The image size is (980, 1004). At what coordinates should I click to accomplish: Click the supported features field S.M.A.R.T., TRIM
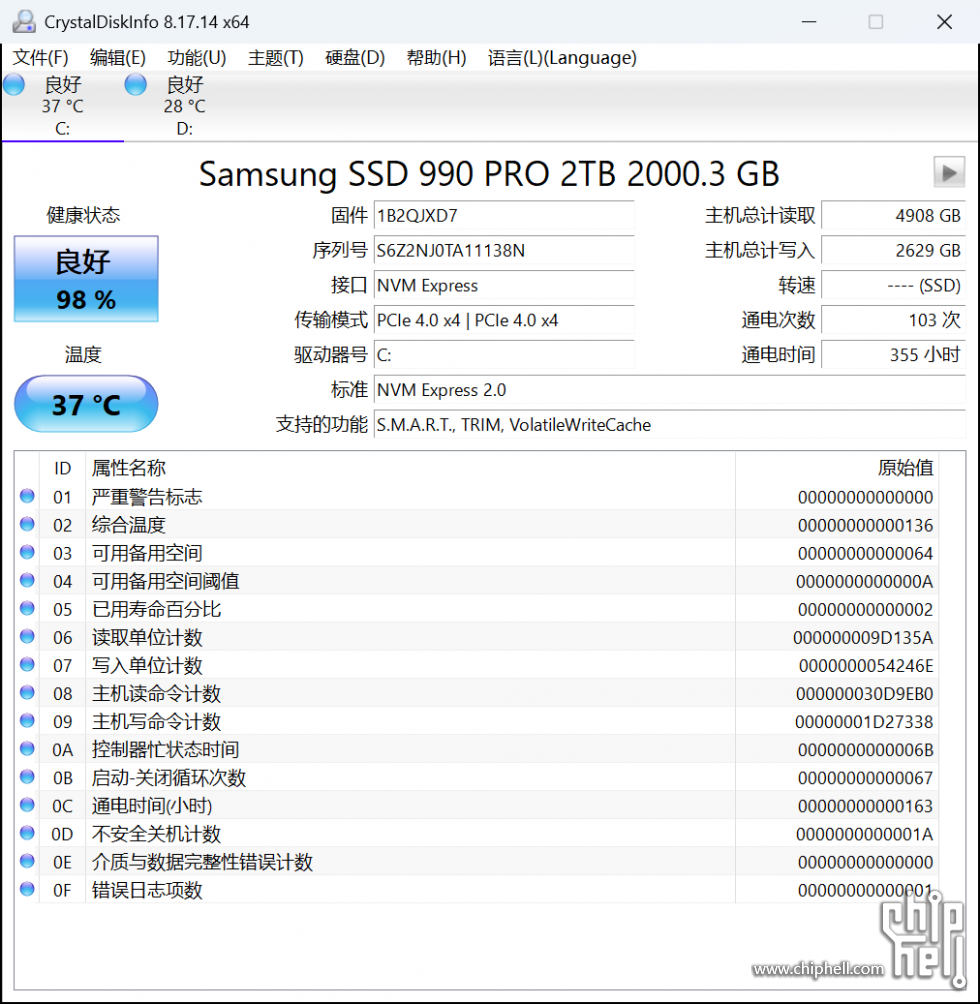[x=670, y=425]
